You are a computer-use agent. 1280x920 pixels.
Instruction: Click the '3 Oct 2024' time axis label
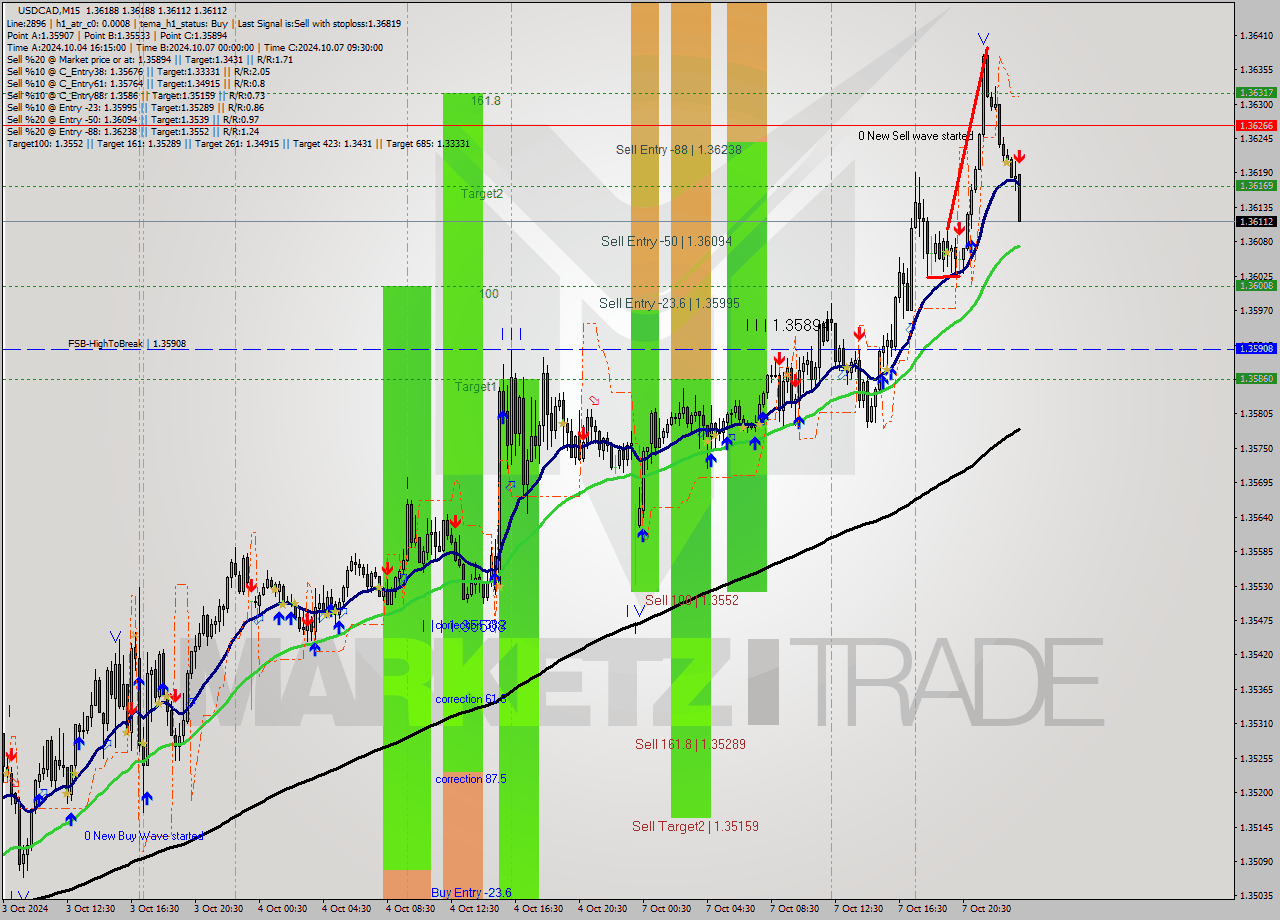pyautogui.click(x=26, y=909)
